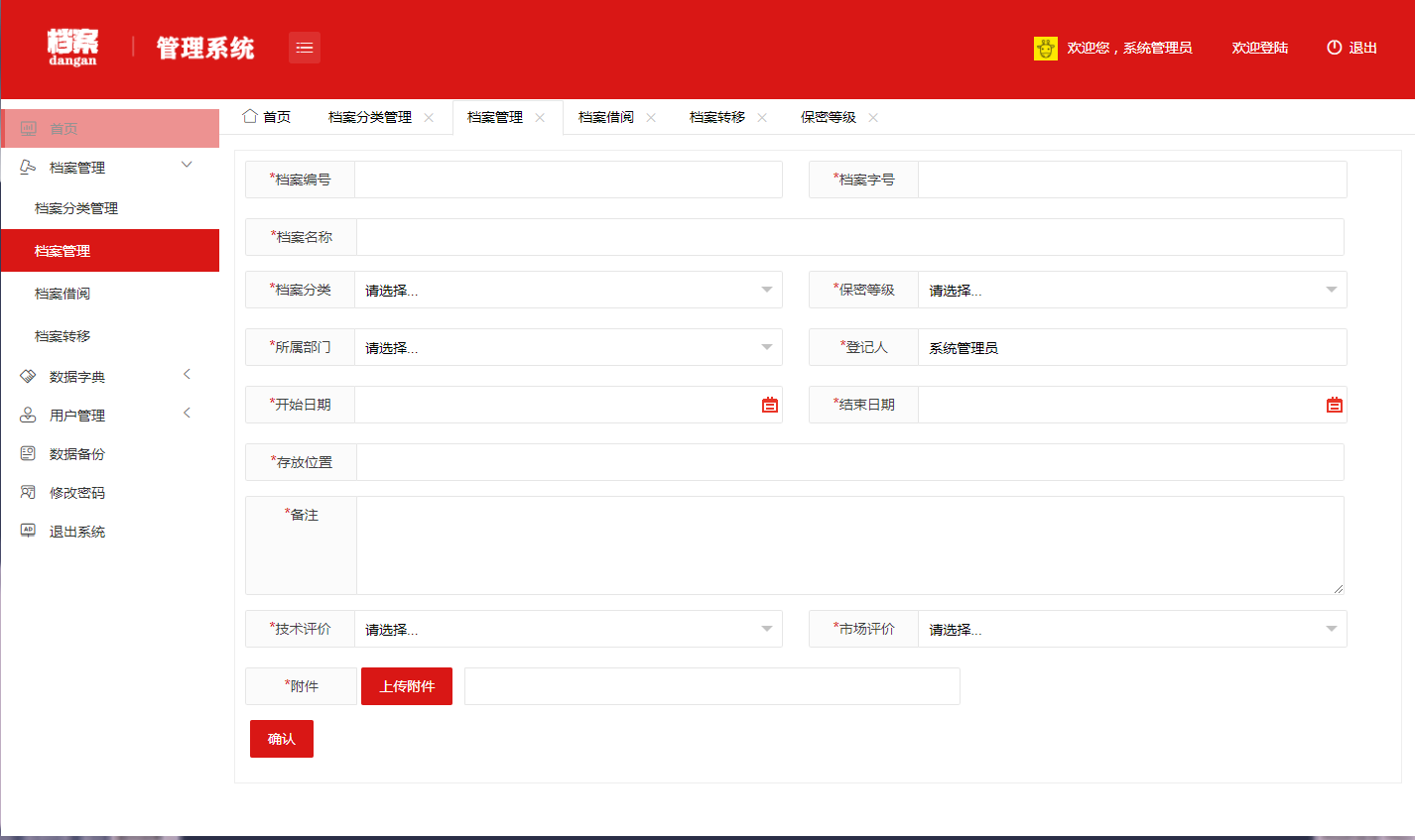Screen dimensions: 1415x840
Task: Click the 上传附件 button
Action: tap(407, 686)
